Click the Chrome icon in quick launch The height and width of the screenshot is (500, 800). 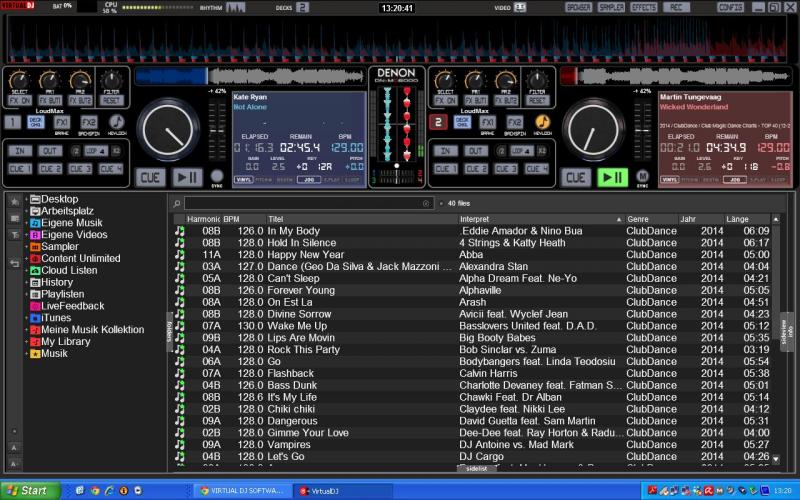point(95,491)
